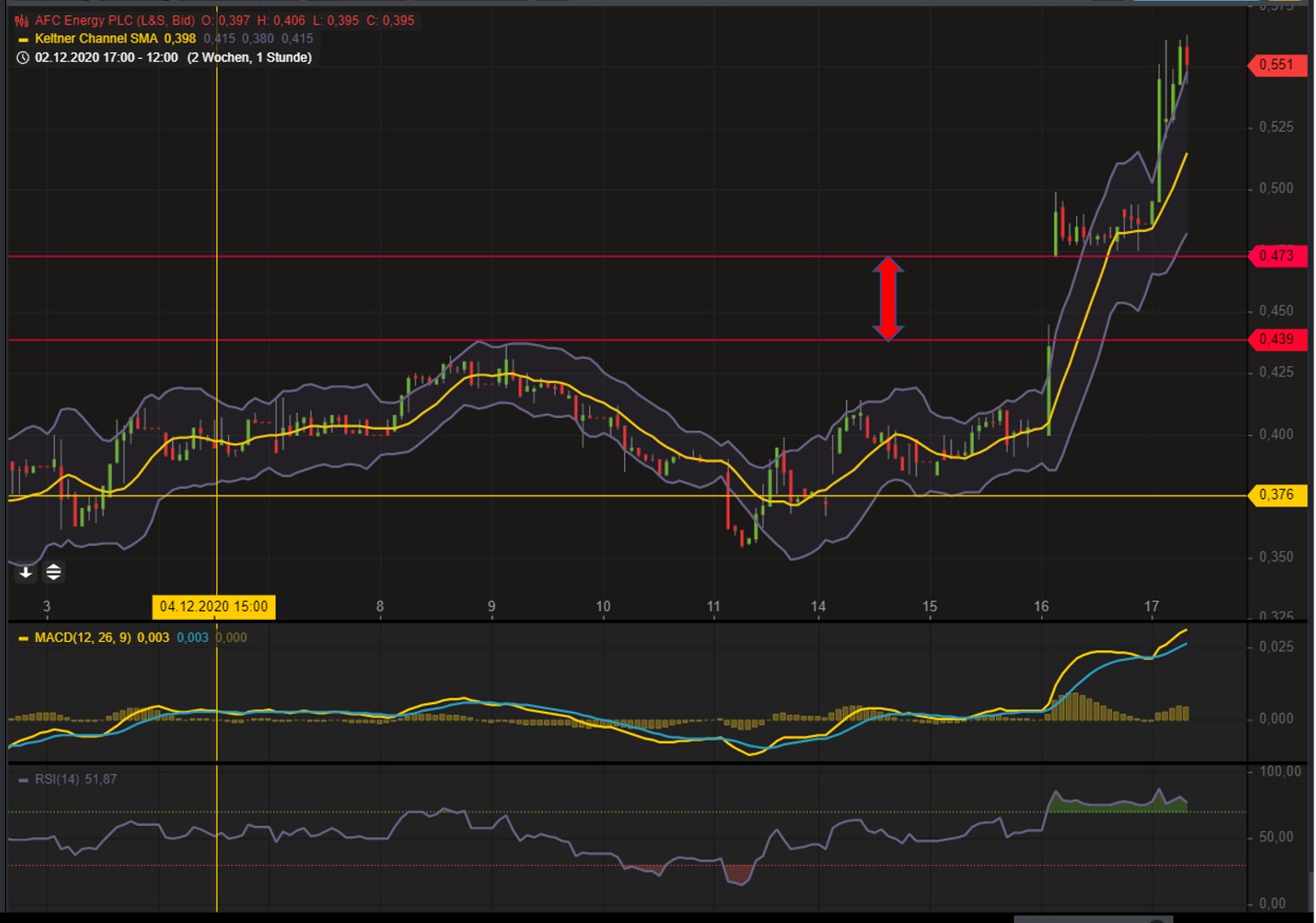This screenshot has width=1316, height=923.
Task: Click the down-arrow icon at the chart's bottom left
Action: click(25, 572)
